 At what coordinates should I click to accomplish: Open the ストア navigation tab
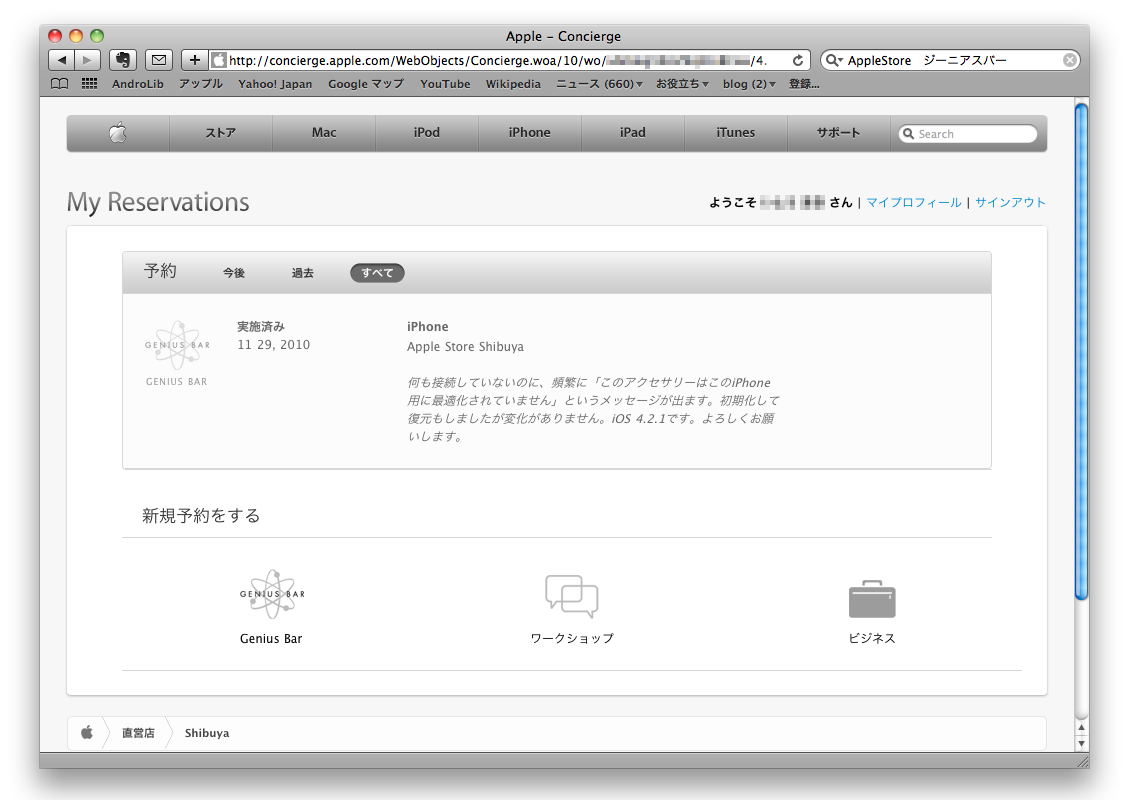point(221,133)
